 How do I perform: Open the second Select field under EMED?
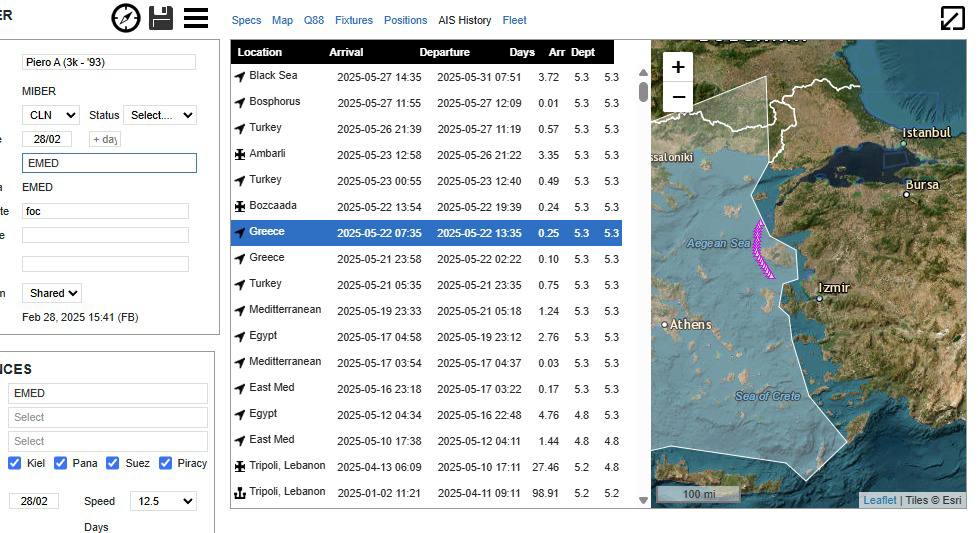(108, 441)
